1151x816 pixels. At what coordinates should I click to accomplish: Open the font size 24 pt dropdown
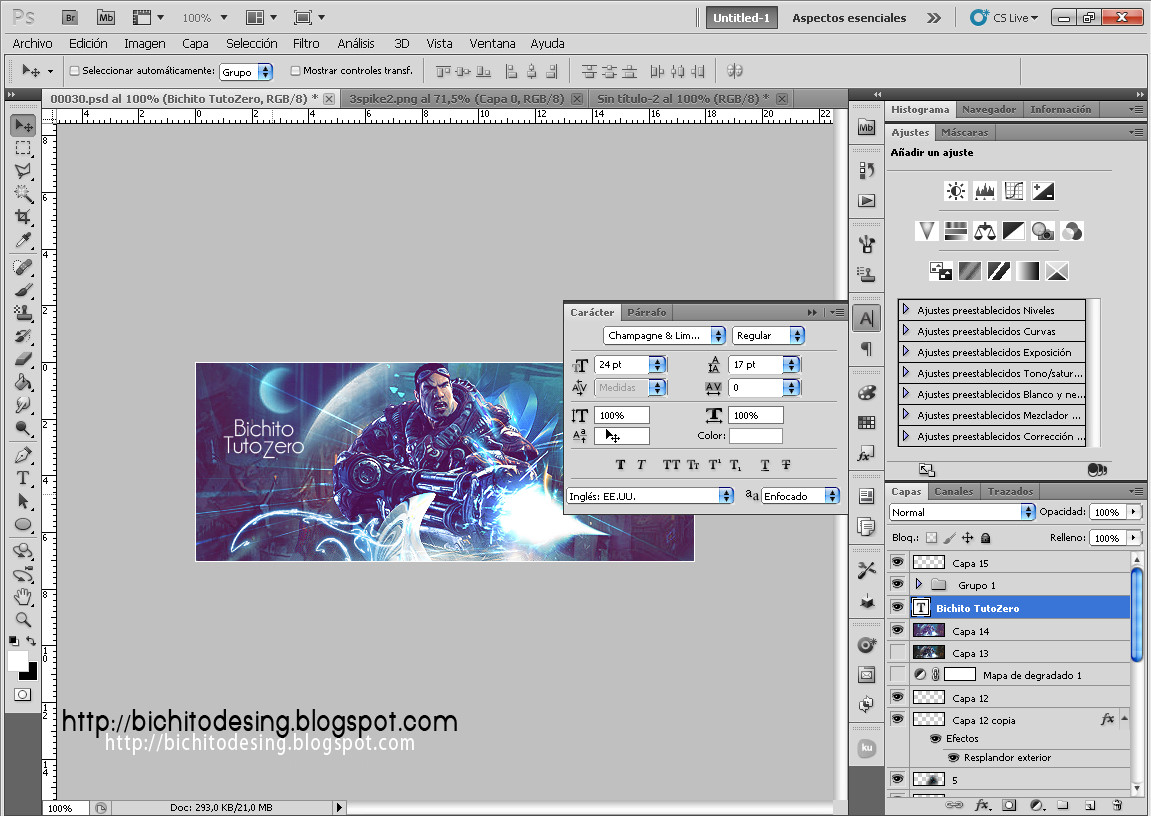click(658, 365)
